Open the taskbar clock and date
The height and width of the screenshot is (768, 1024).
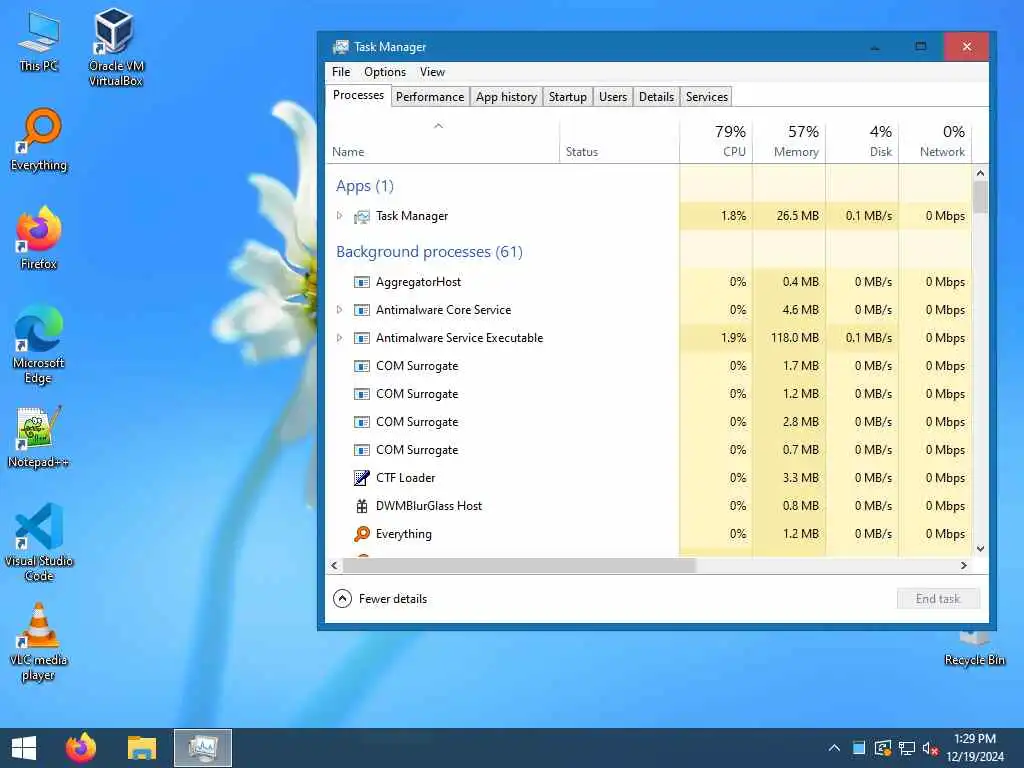[975, 748]
